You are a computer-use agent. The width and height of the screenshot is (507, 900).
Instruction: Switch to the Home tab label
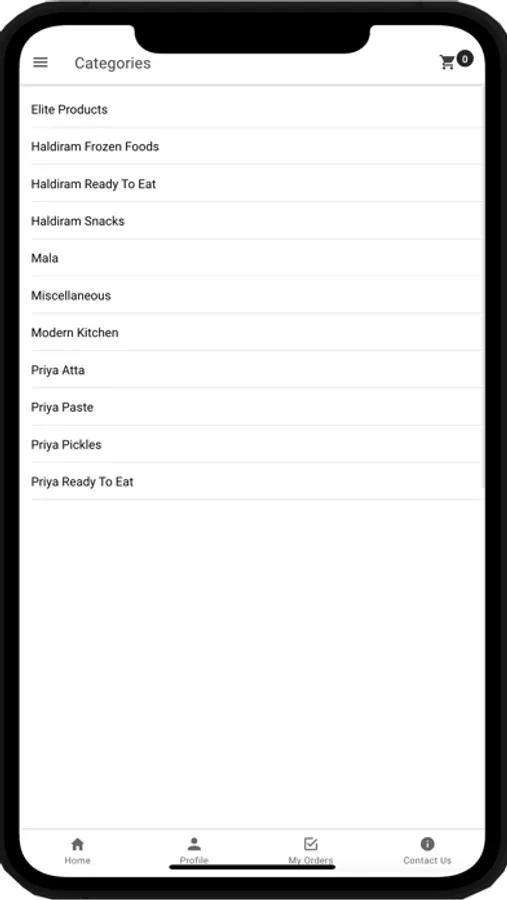click(78, 860)
